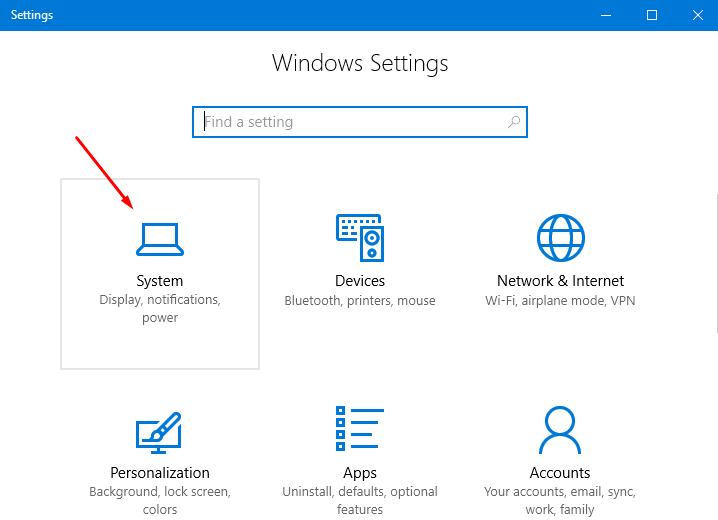718x520 pixels.
Task: Select the Apps label
Action: pos(360,473)
